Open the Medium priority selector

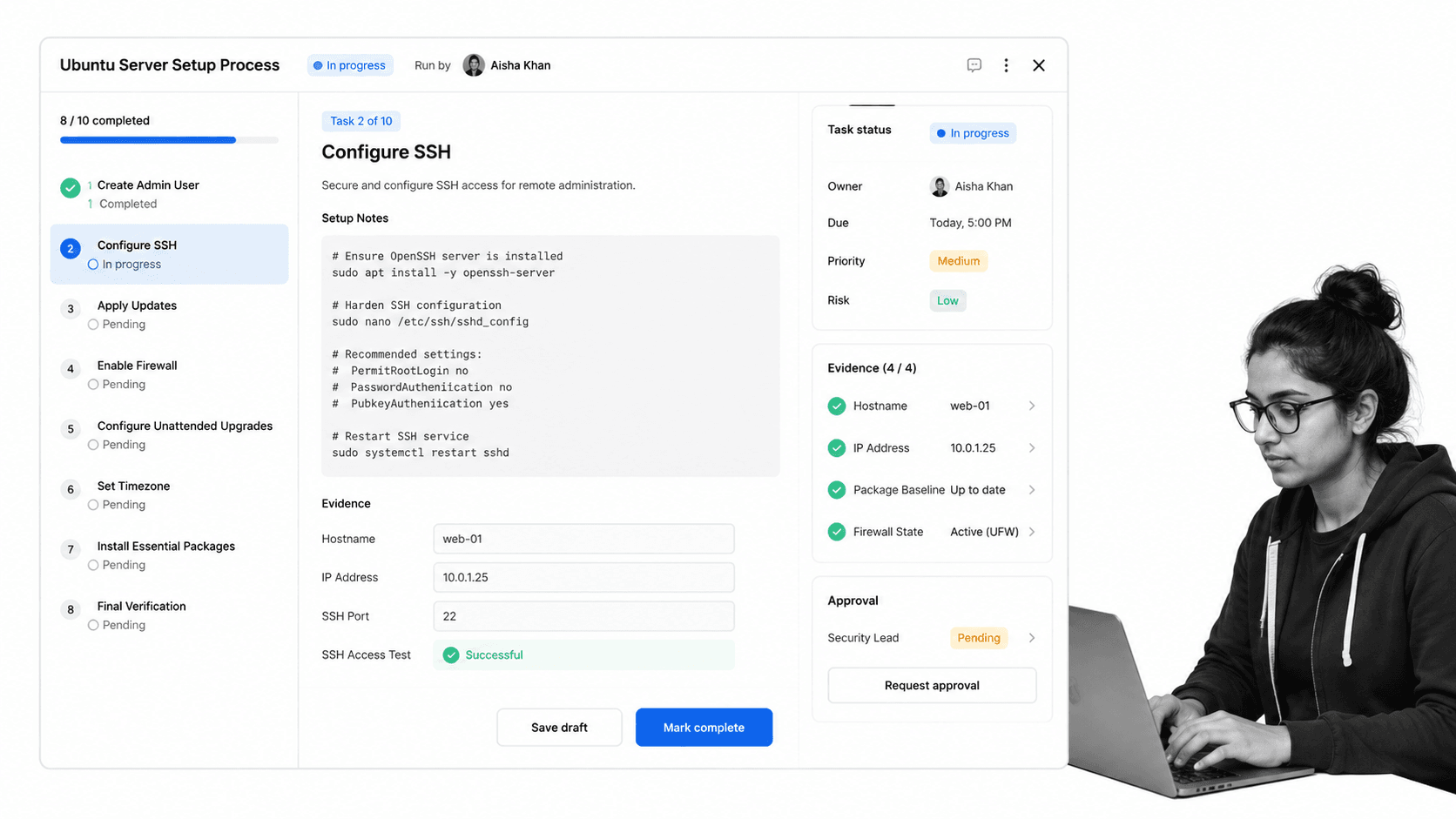point(959,261)
